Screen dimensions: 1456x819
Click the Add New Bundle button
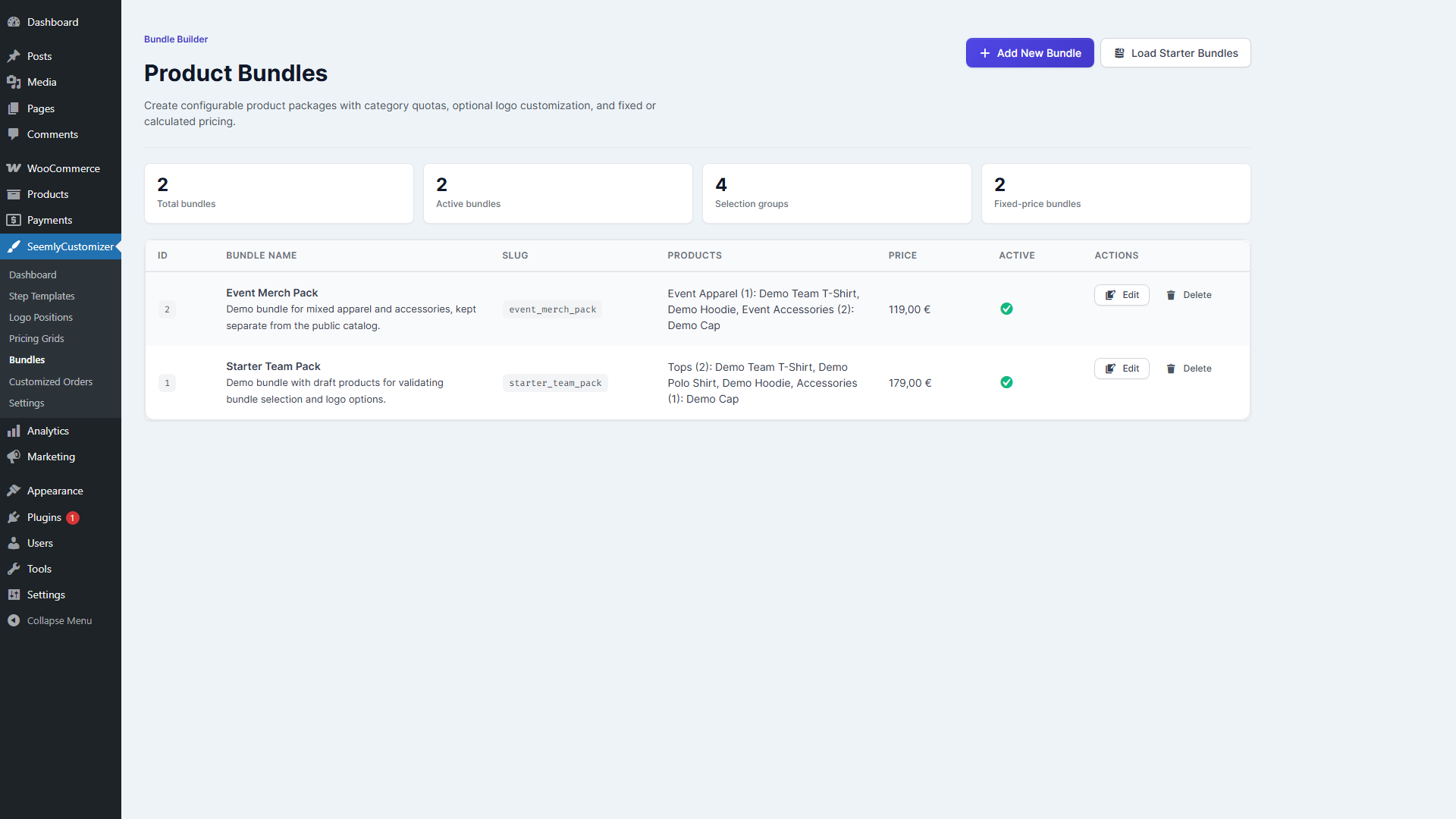point(1030,53)
